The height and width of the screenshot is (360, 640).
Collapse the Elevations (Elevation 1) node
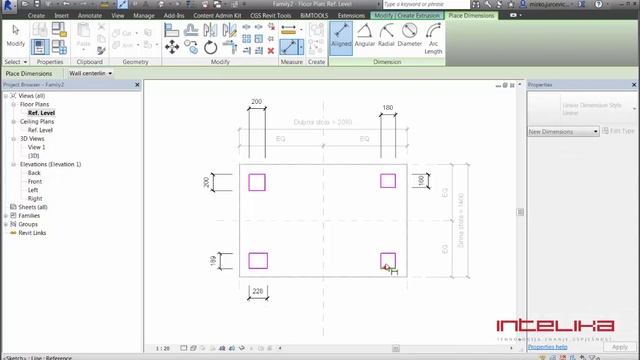13,164
